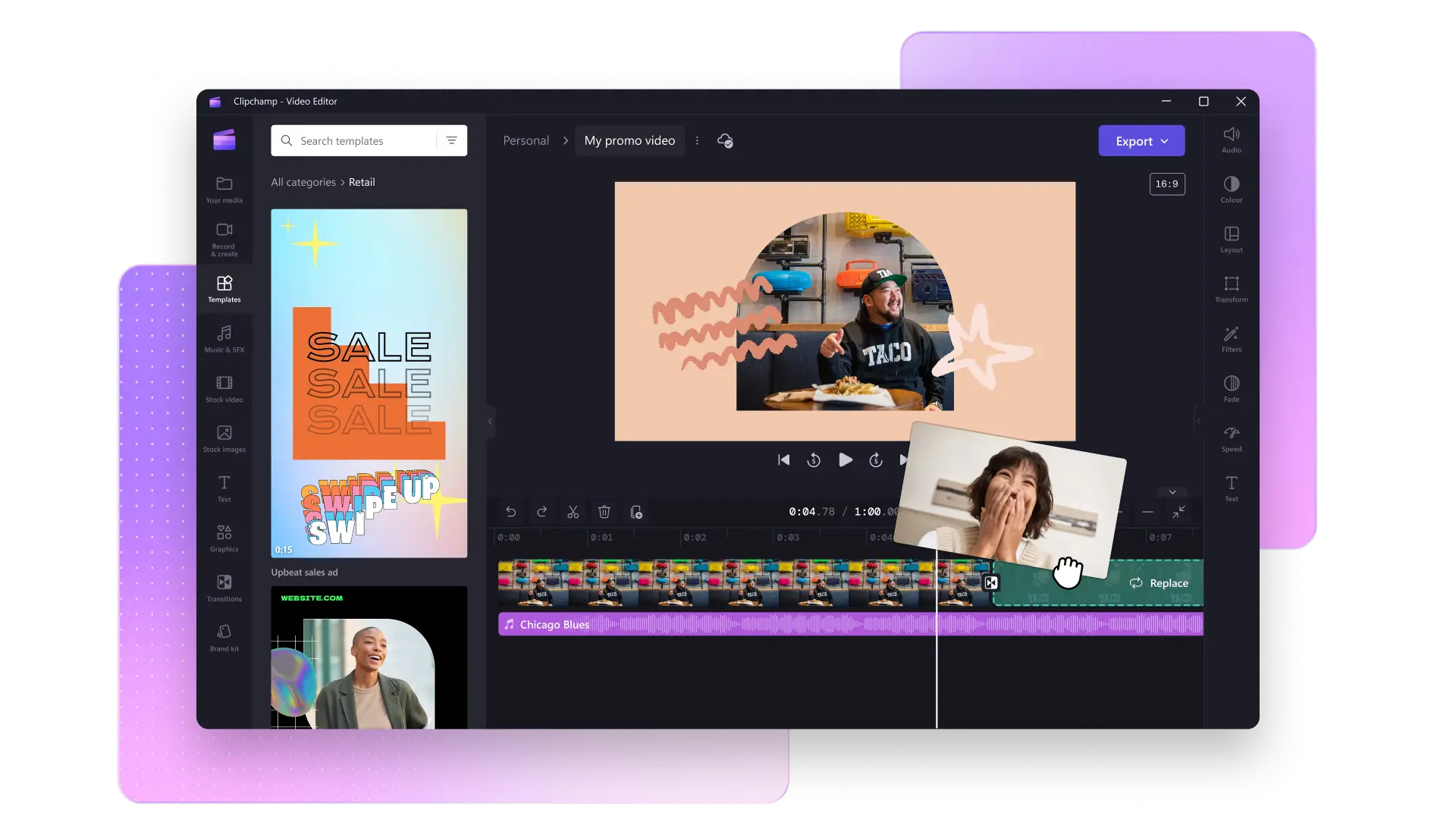Select the Stock video panel
Image resolution: width=1456 pixels, height=819 pixels.
223,388
